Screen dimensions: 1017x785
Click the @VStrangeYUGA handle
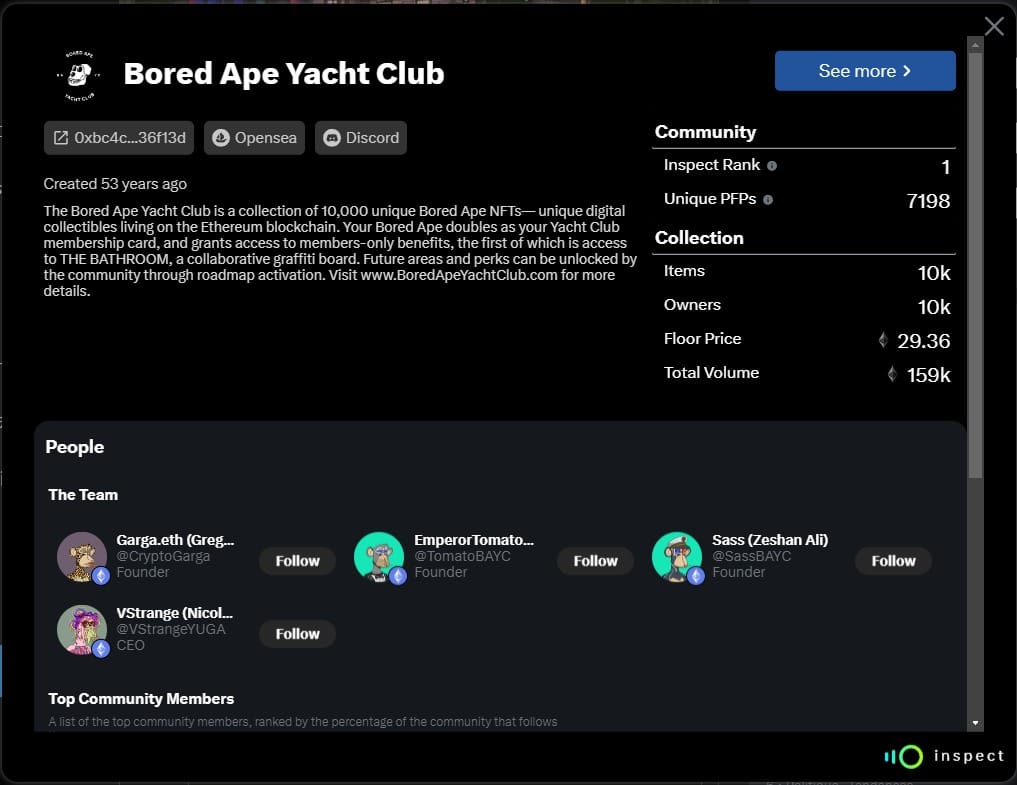click(171, 629)
